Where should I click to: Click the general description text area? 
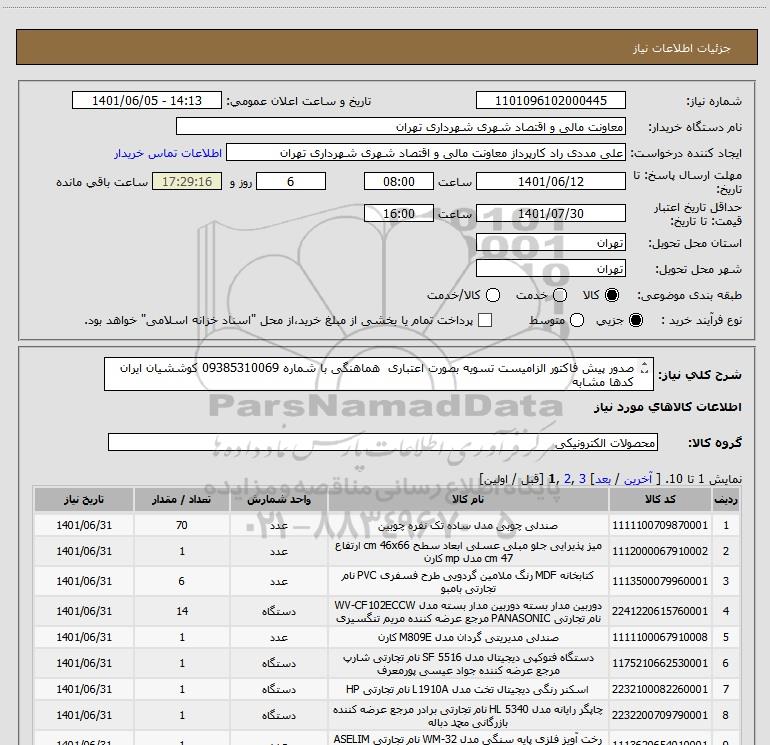pos(379,374)
